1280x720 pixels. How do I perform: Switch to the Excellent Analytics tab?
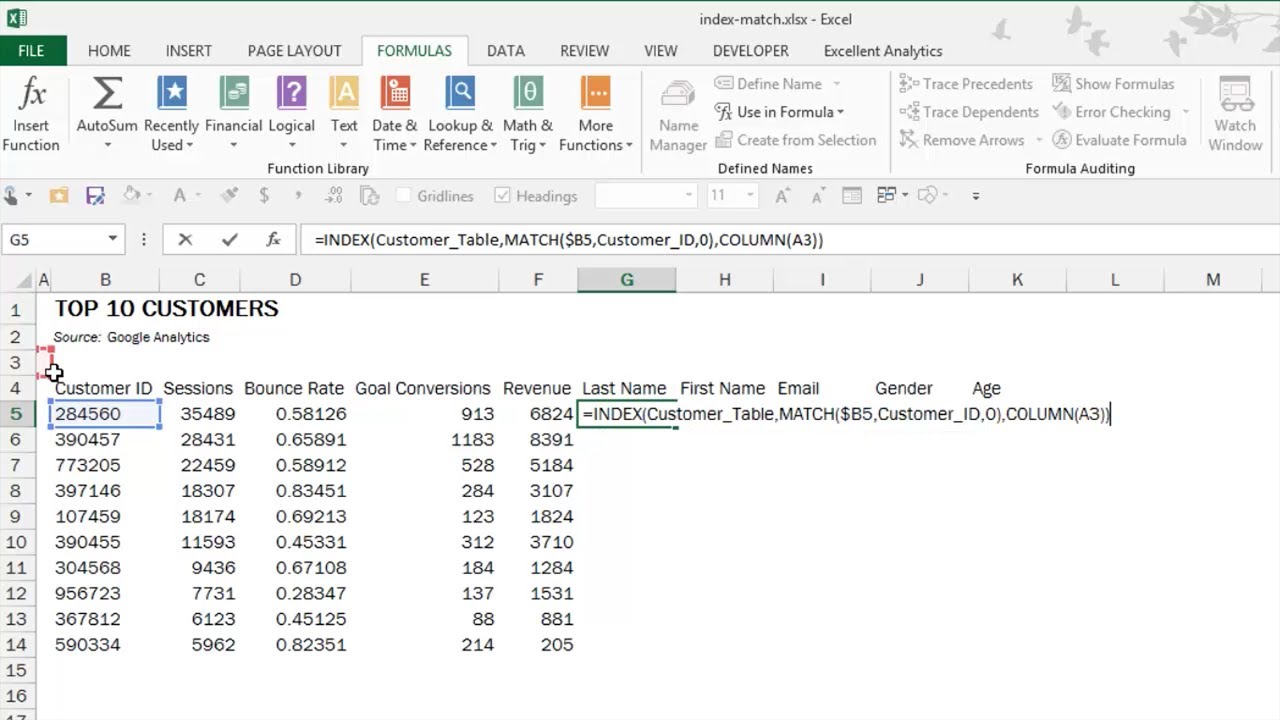(883, 51)
